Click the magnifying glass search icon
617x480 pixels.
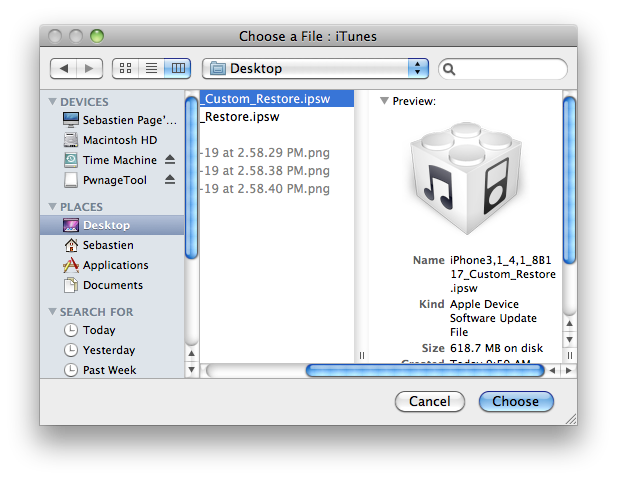tap(449, 69)
